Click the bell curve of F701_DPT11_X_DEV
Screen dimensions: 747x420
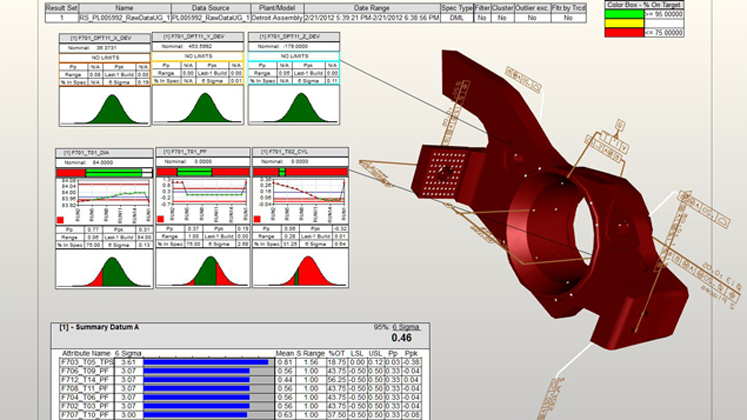coord(112,109)
